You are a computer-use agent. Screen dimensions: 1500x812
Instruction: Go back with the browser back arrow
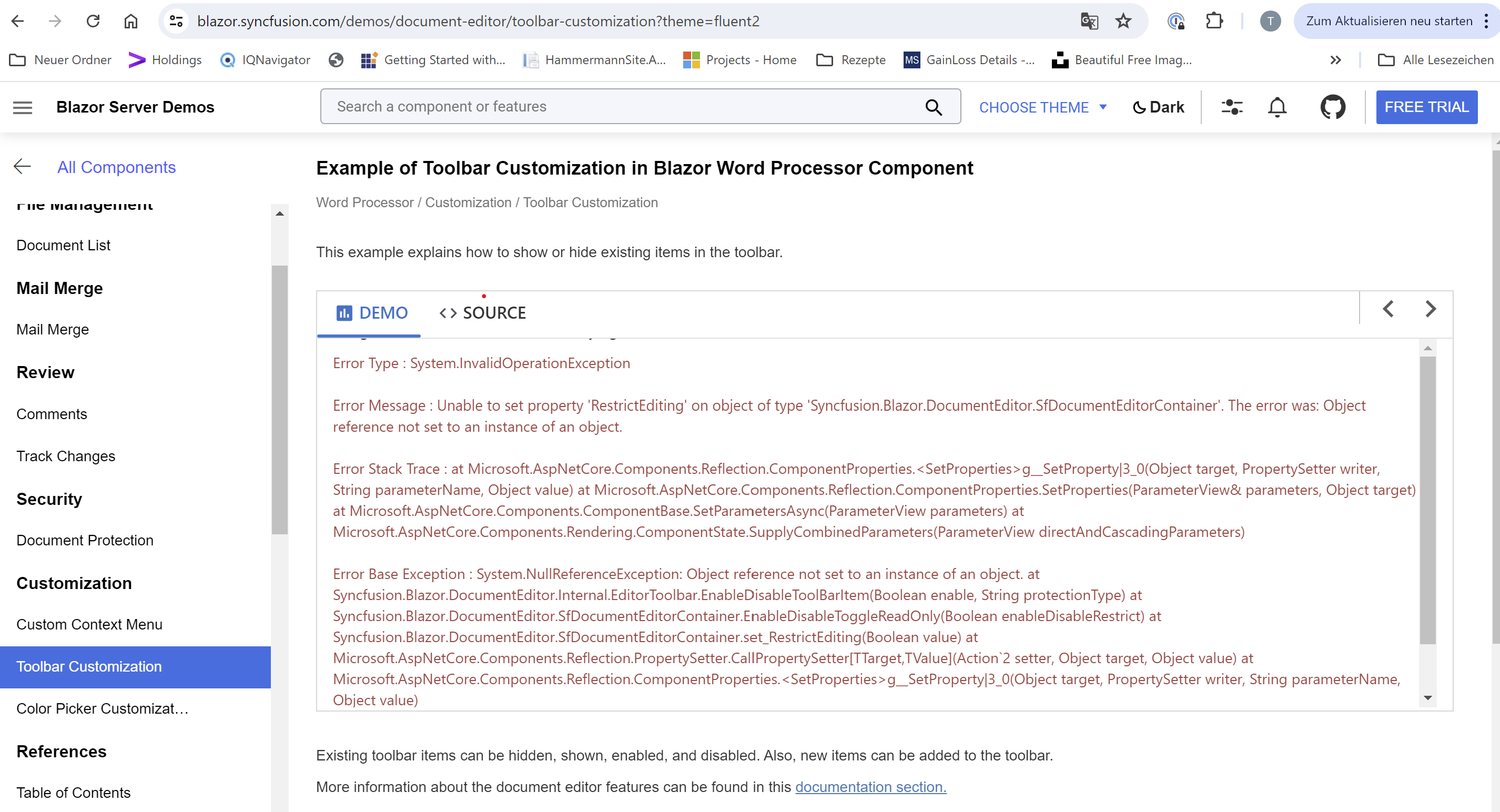(17, 22)
